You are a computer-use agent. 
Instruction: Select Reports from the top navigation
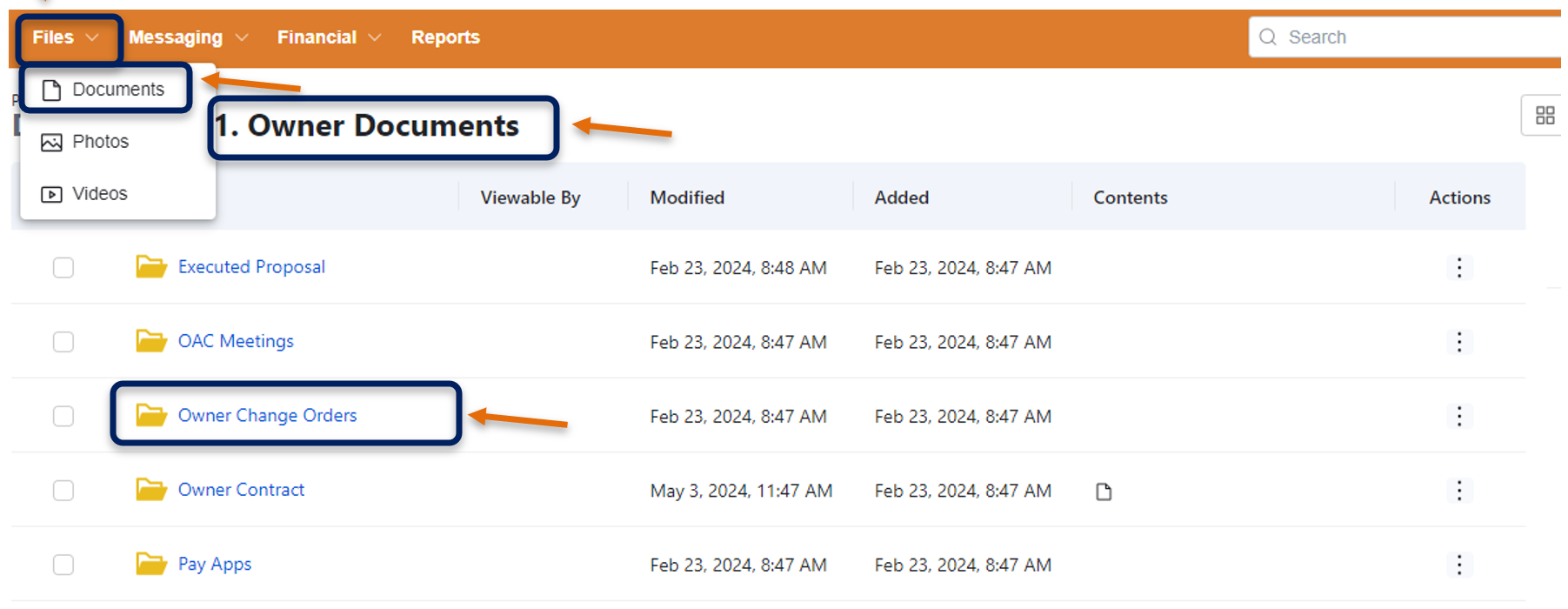445,37
